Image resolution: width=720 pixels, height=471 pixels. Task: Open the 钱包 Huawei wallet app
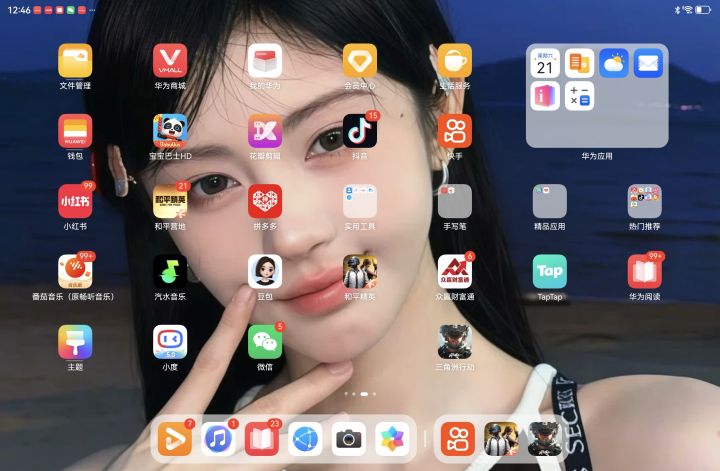(x=75, y=131)
